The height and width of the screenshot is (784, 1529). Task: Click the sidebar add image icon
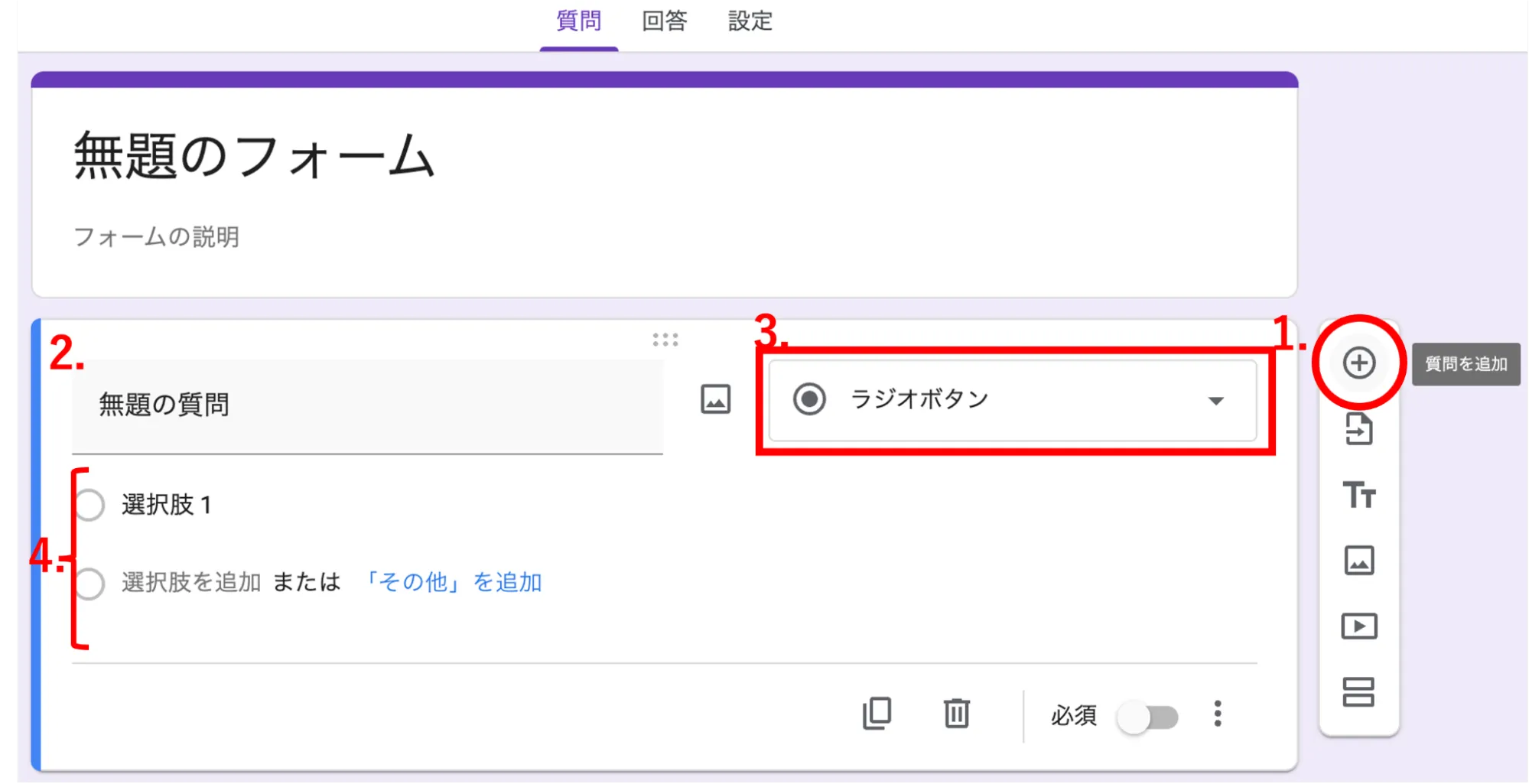coord(1358,561)
